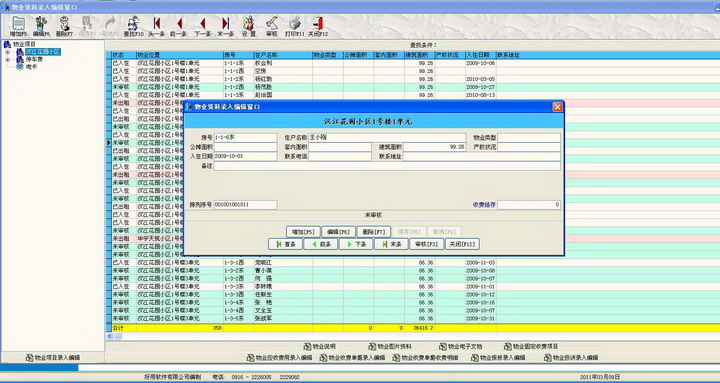Screen dimensions: 720x383
Task: Click the 物业位置 column header
Action: tap(180, 55)
